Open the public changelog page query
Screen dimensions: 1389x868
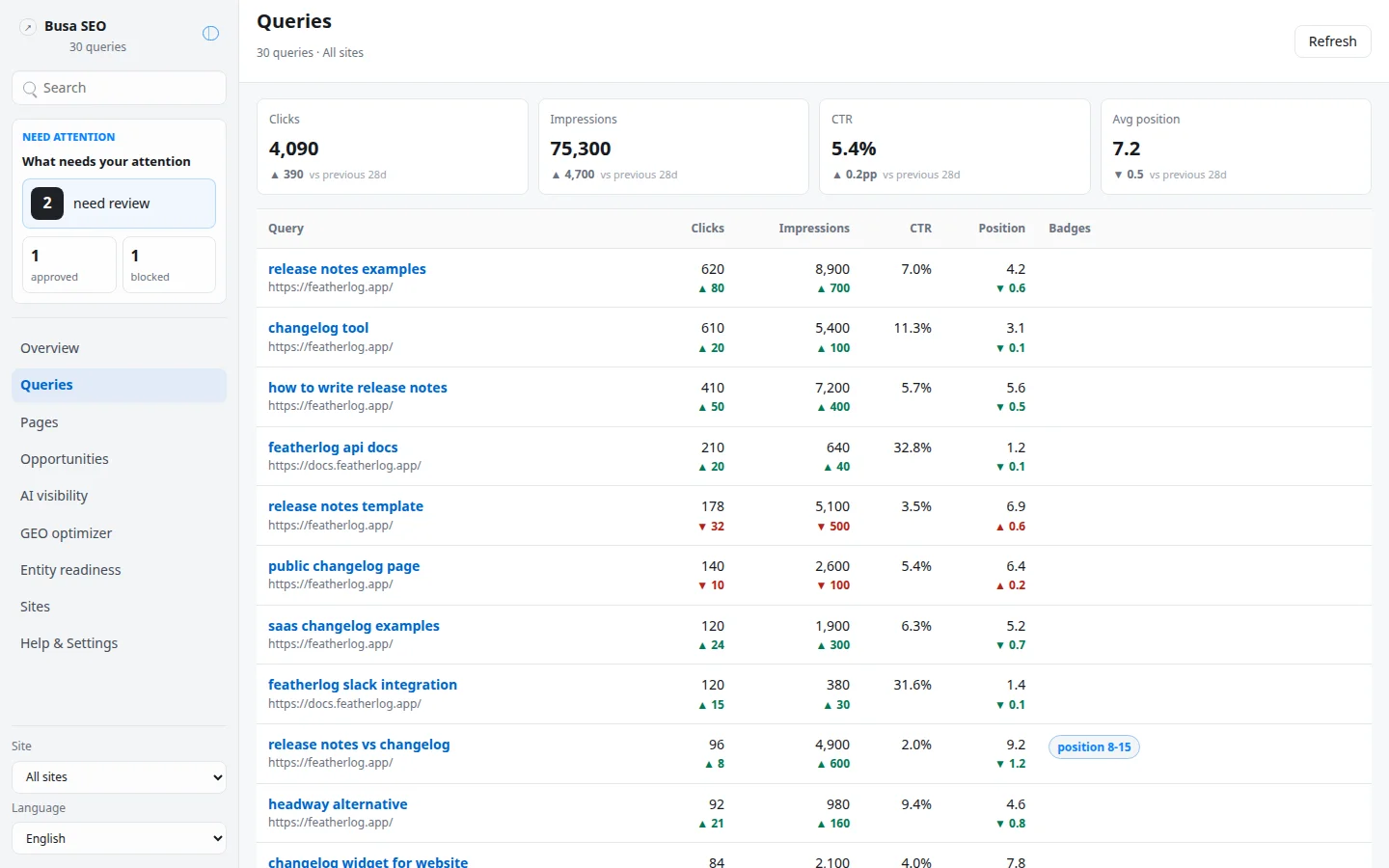(343, 566)
